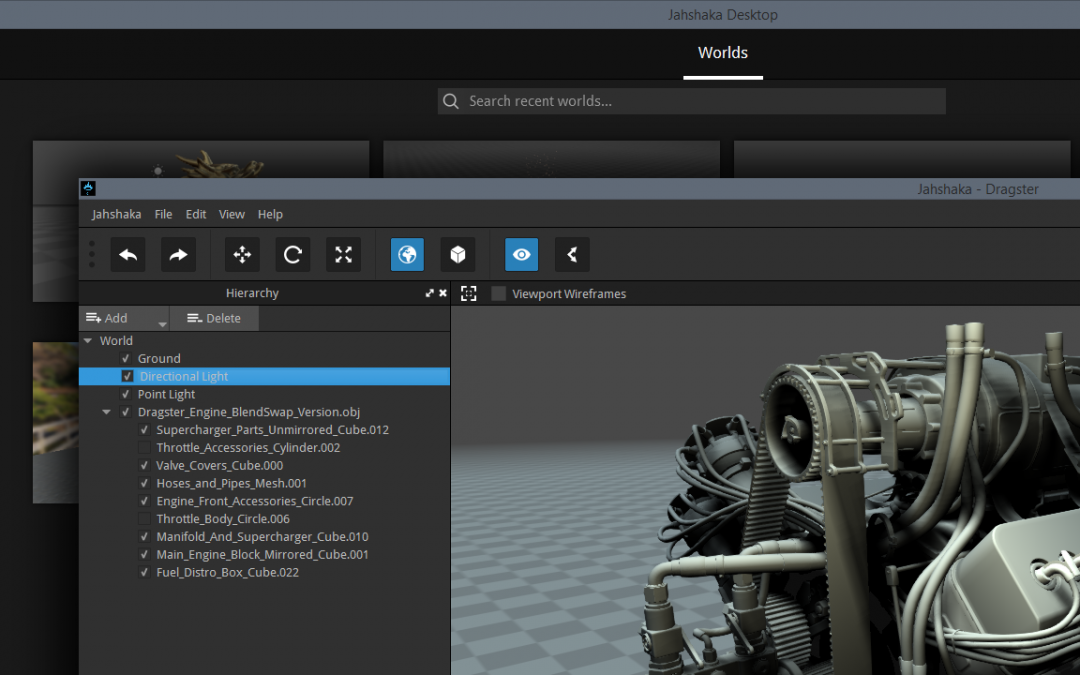Viewport: 1080px width, 675px height.
Task: Click the Redo icon in the toolbar
Action: [178, 254]
